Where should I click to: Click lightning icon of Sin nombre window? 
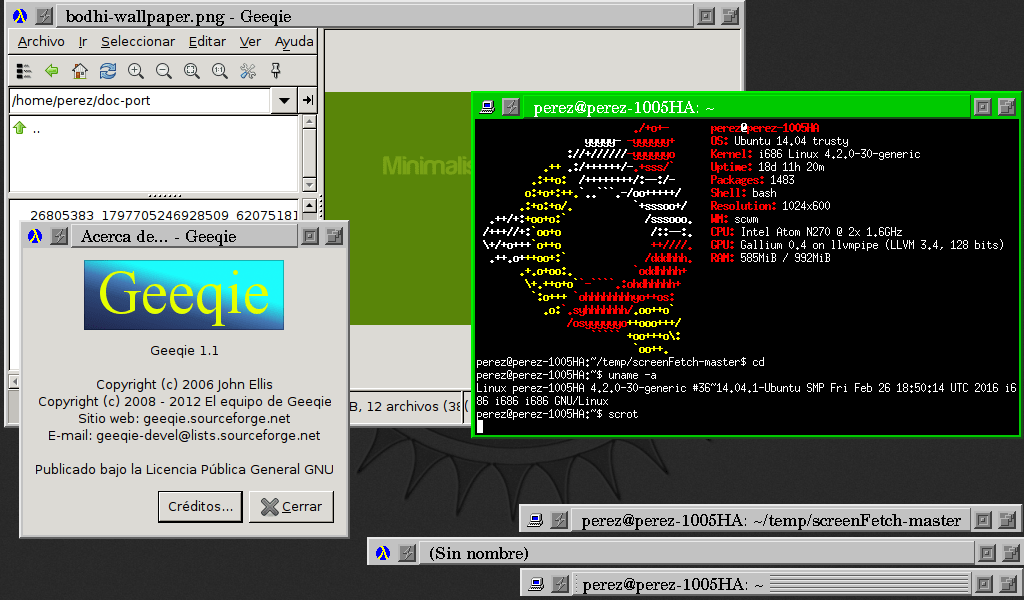(x=407, y=553)
